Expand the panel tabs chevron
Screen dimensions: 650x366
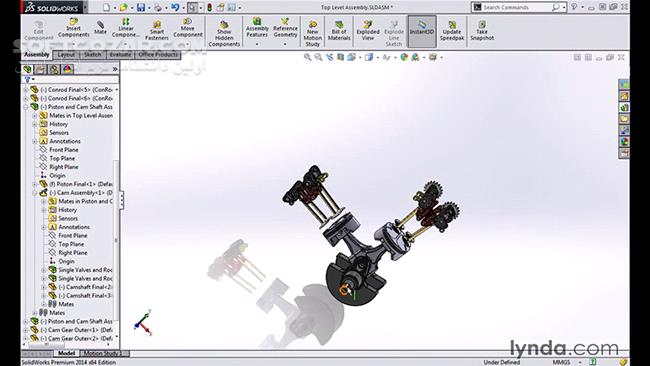115,69
